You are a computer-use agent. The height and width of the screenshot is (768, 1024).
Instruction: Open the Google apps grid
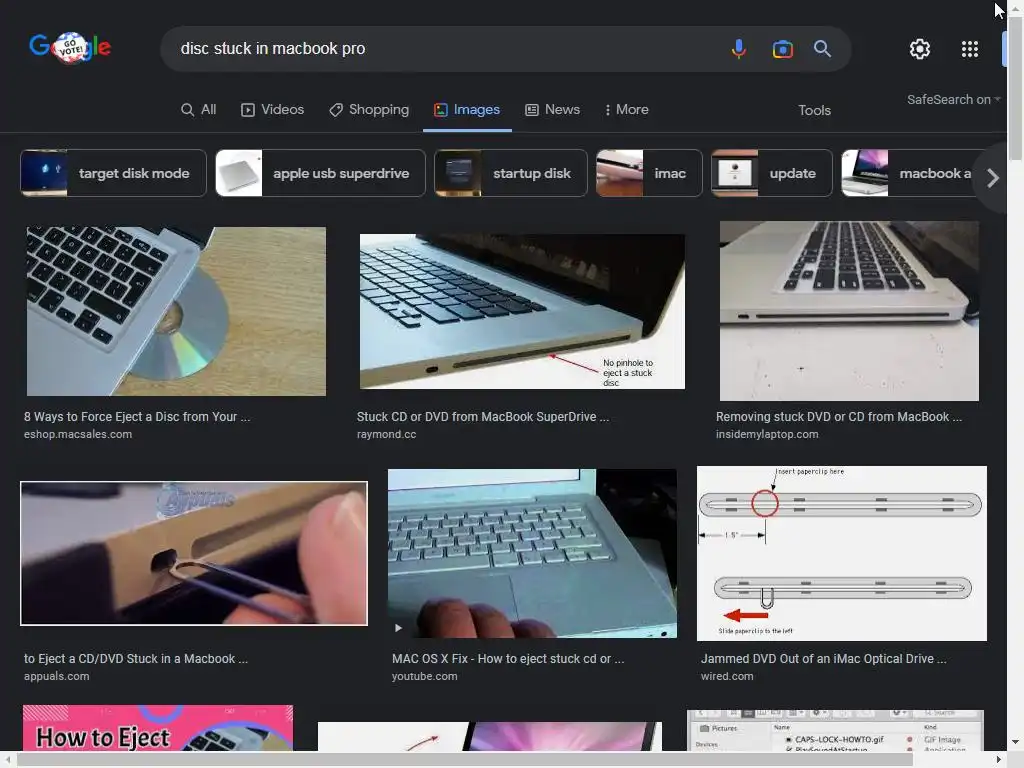[x=970, y=49]
